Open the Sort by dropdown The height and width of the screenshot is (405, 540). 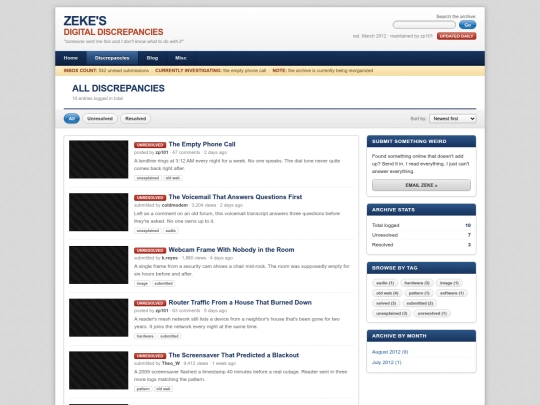[453, 118]
